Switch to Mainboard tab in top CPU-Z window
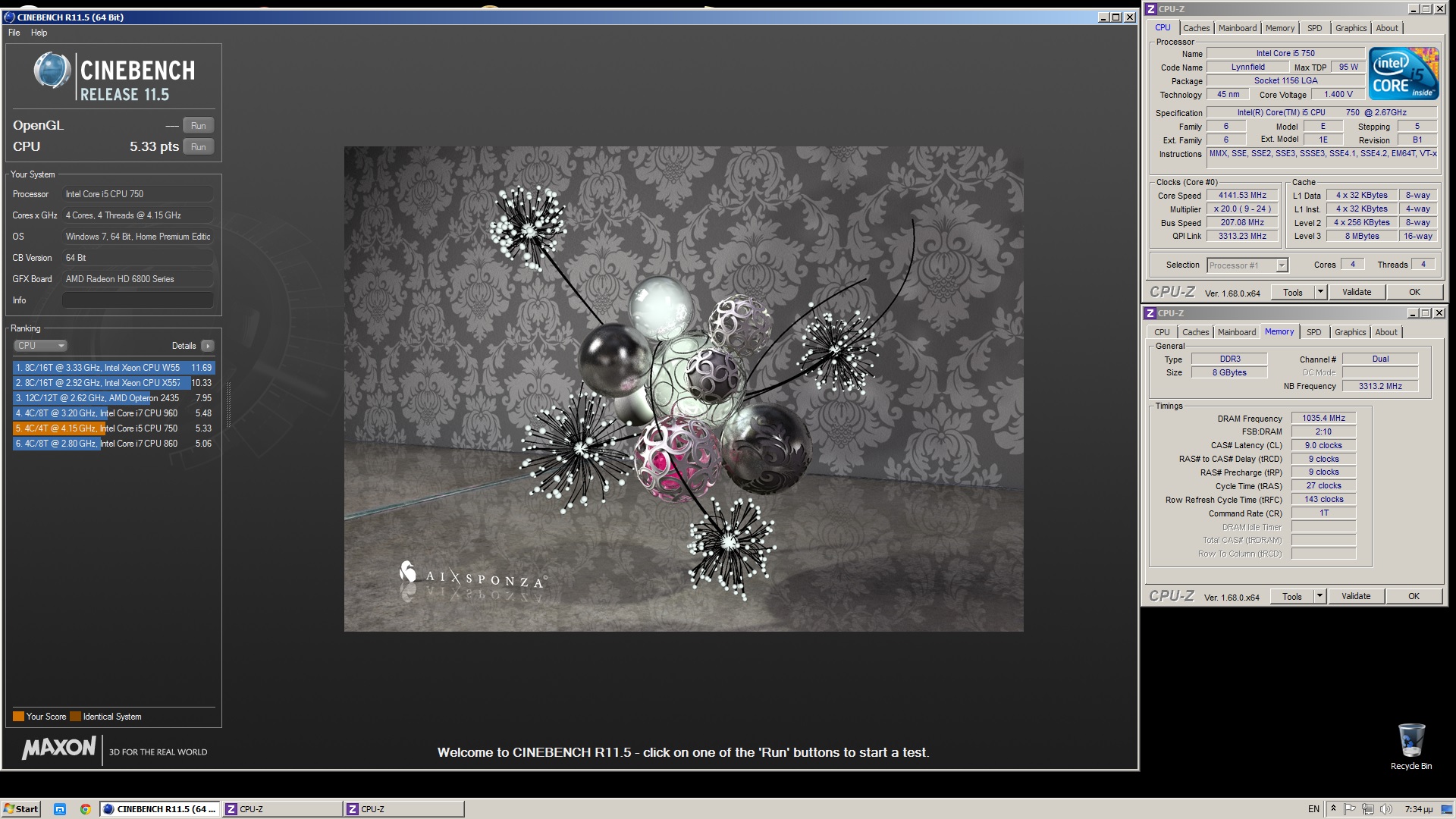This screenshot has width=1456, height=819. (x=1237, y=28)
